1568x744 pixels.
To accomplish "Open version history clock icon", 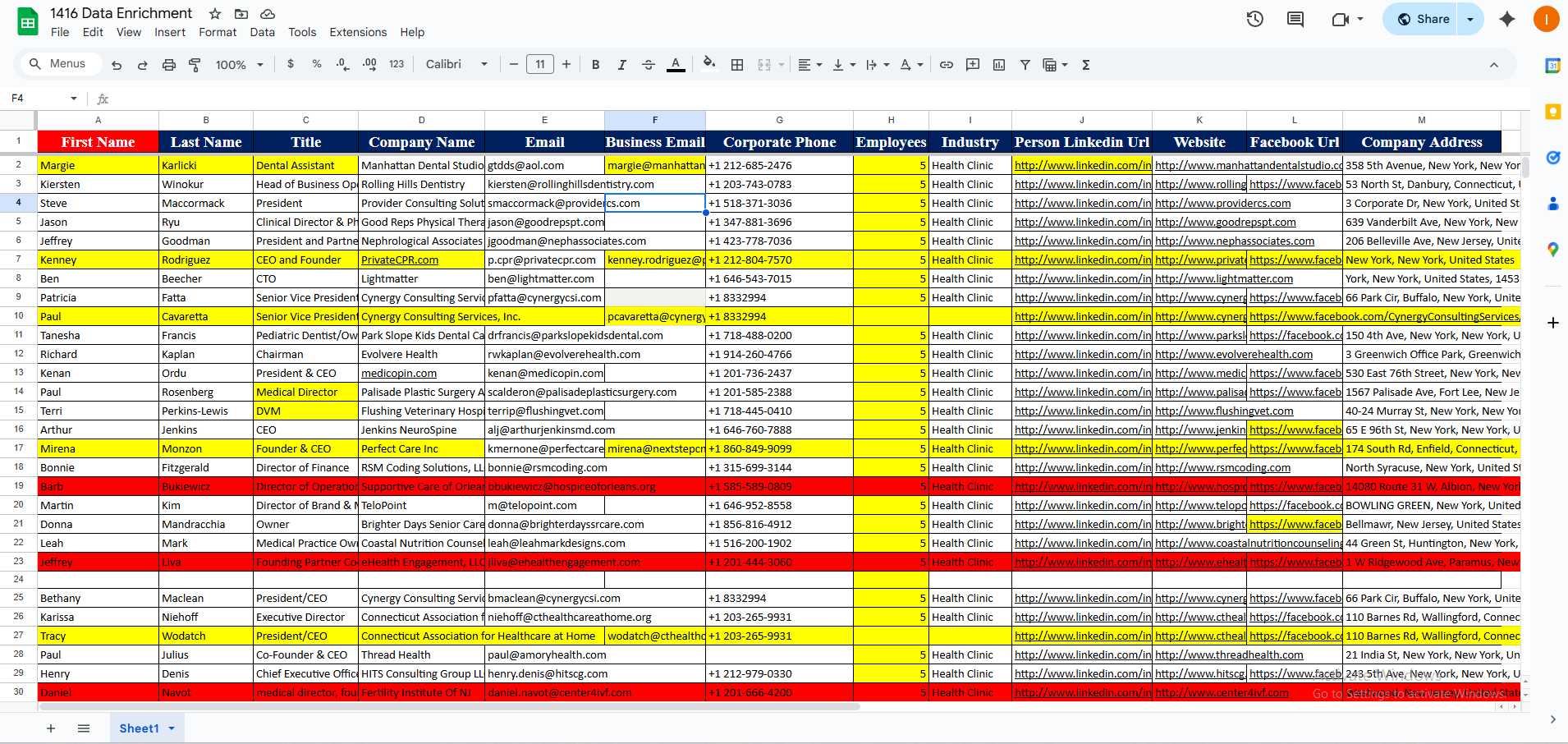I will pos(1254,19).
